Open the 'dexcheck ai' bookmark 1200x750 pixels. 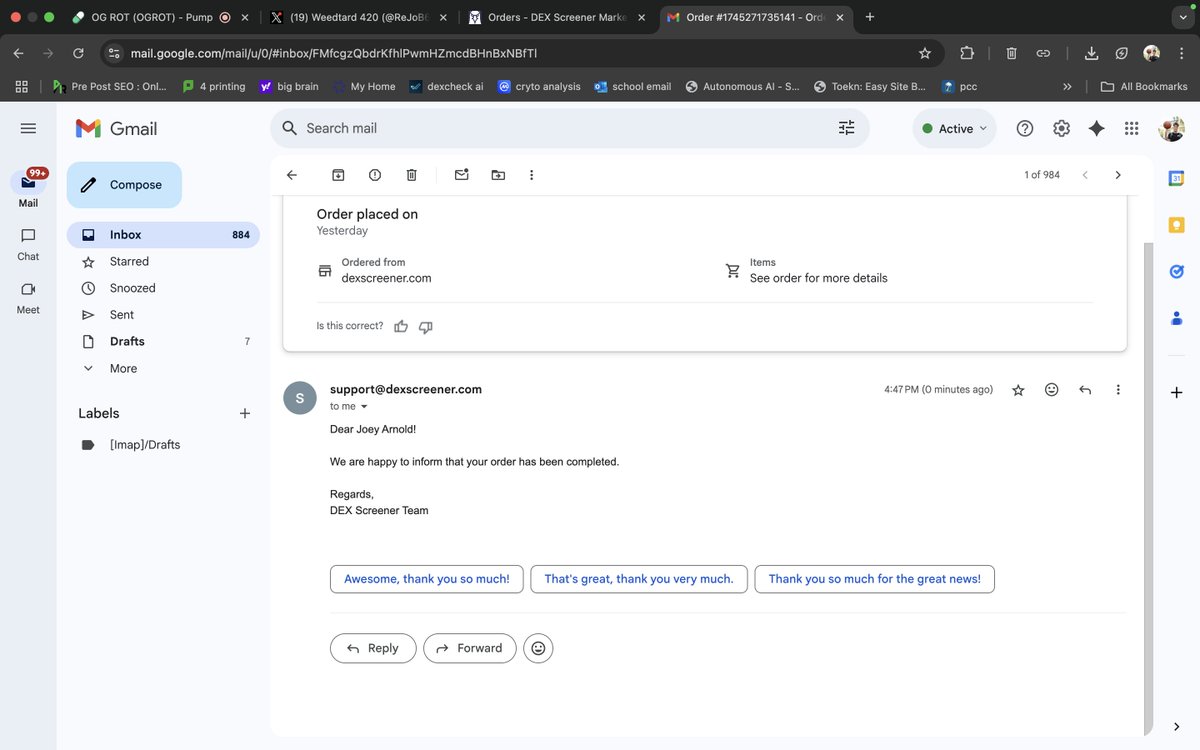pyautogui.click(x=446, y=87)
